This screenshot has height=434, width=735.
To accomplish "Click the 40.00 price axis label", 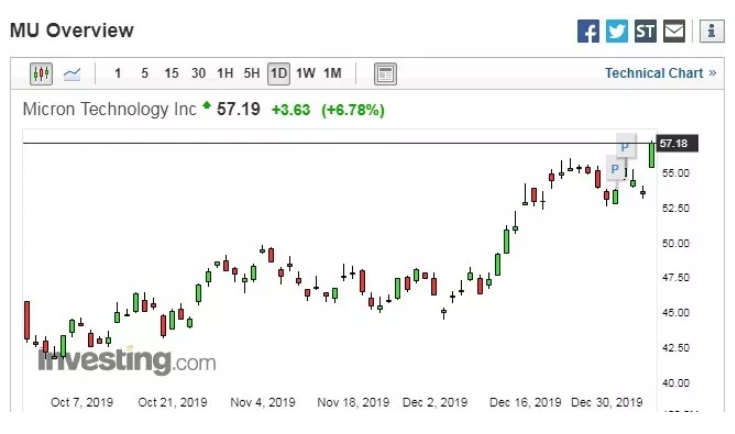I will point(675,383).
